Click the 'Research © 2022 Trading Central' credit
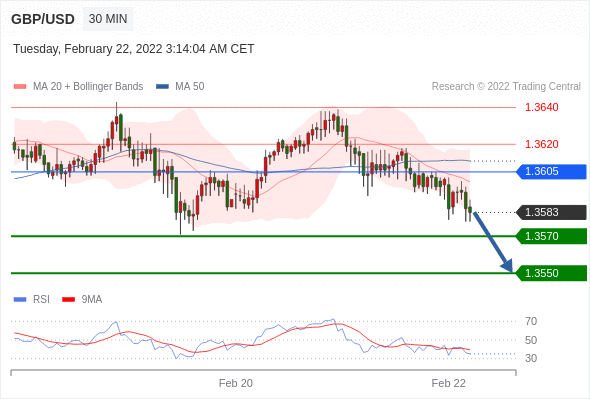The height and width of the screenshot is (400, 590). click(506, 87)
